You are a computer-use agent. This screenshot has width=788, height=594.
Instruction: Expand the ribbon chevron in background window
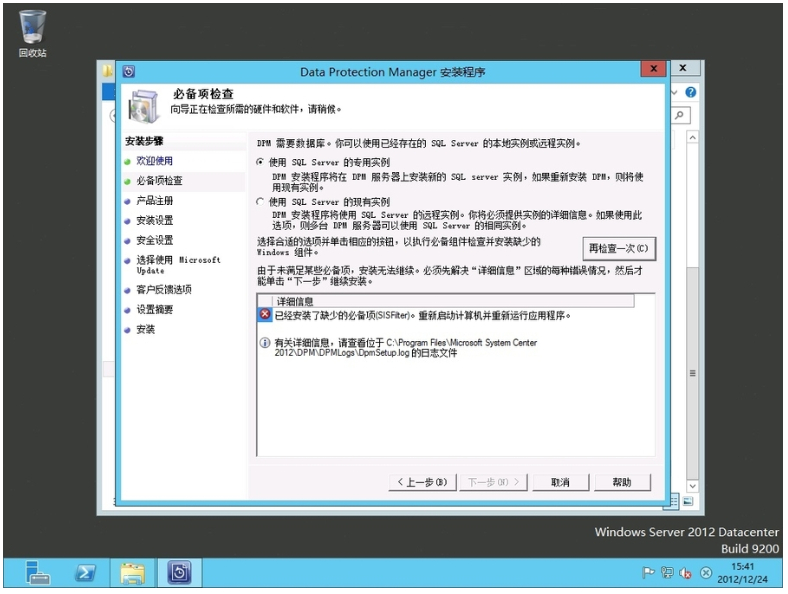pyautogui.click(x=674, y=92)
